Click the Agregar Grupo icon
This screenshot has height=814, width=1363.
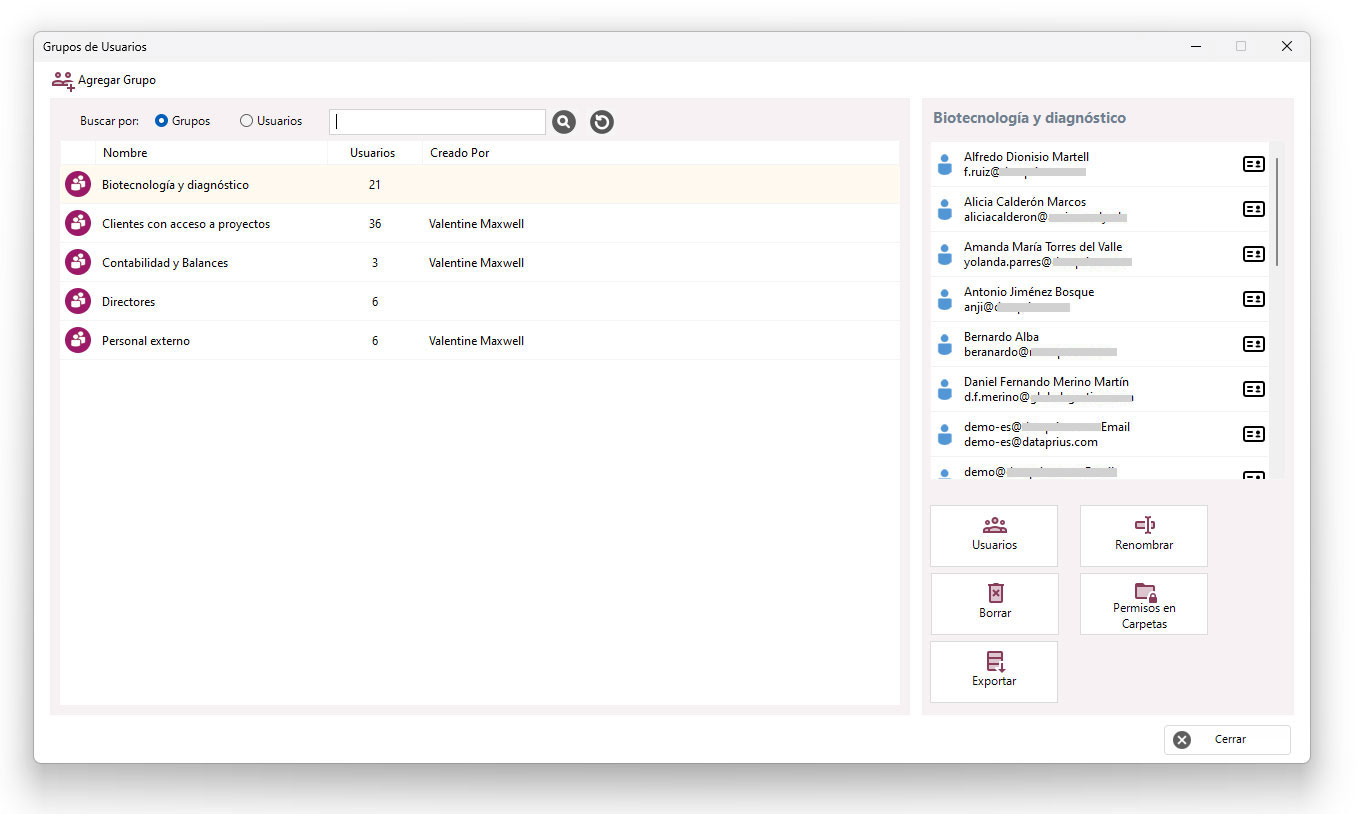[63, 81]
